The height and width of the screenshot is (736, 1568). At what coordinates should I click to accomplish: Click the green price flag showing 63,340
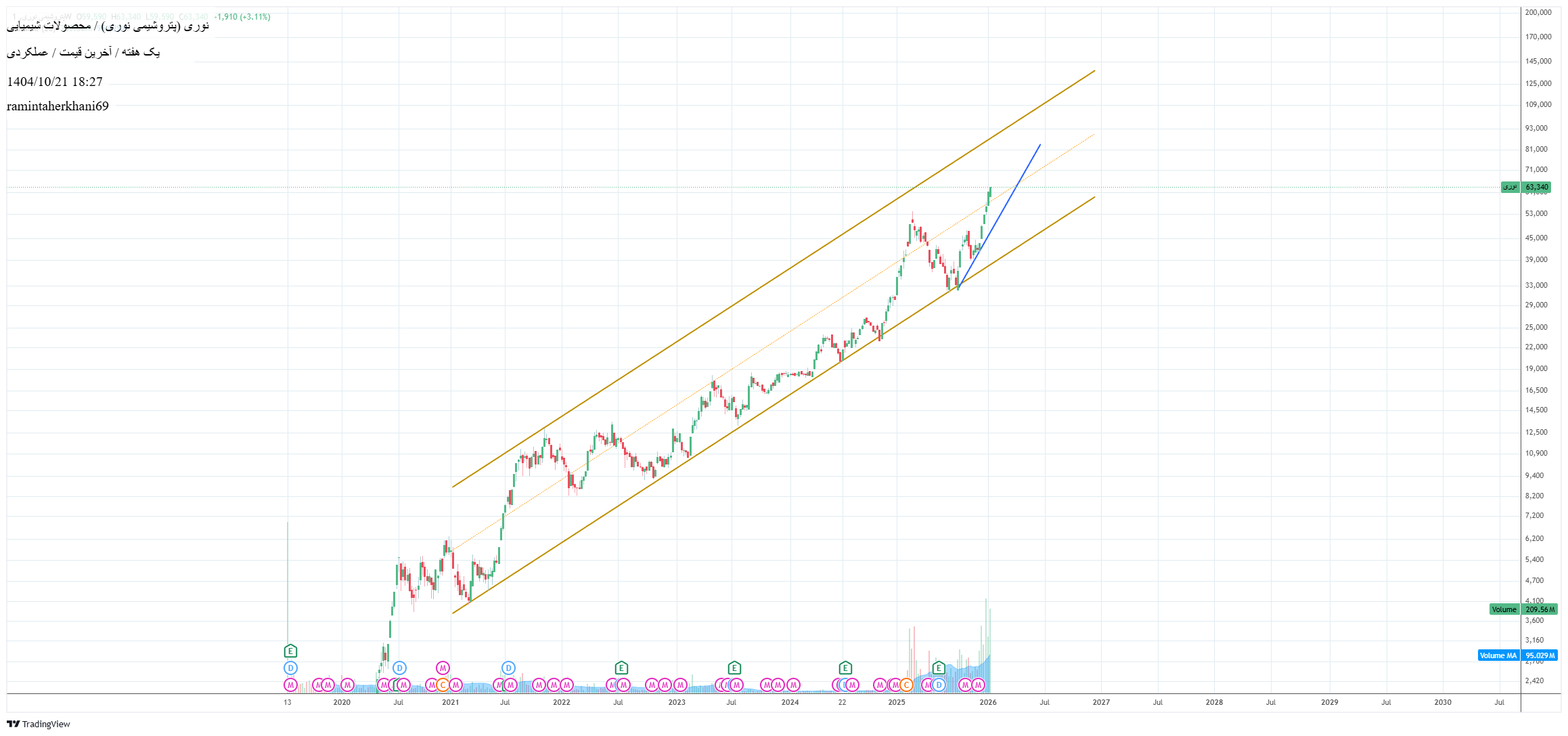coord(1532,188)
